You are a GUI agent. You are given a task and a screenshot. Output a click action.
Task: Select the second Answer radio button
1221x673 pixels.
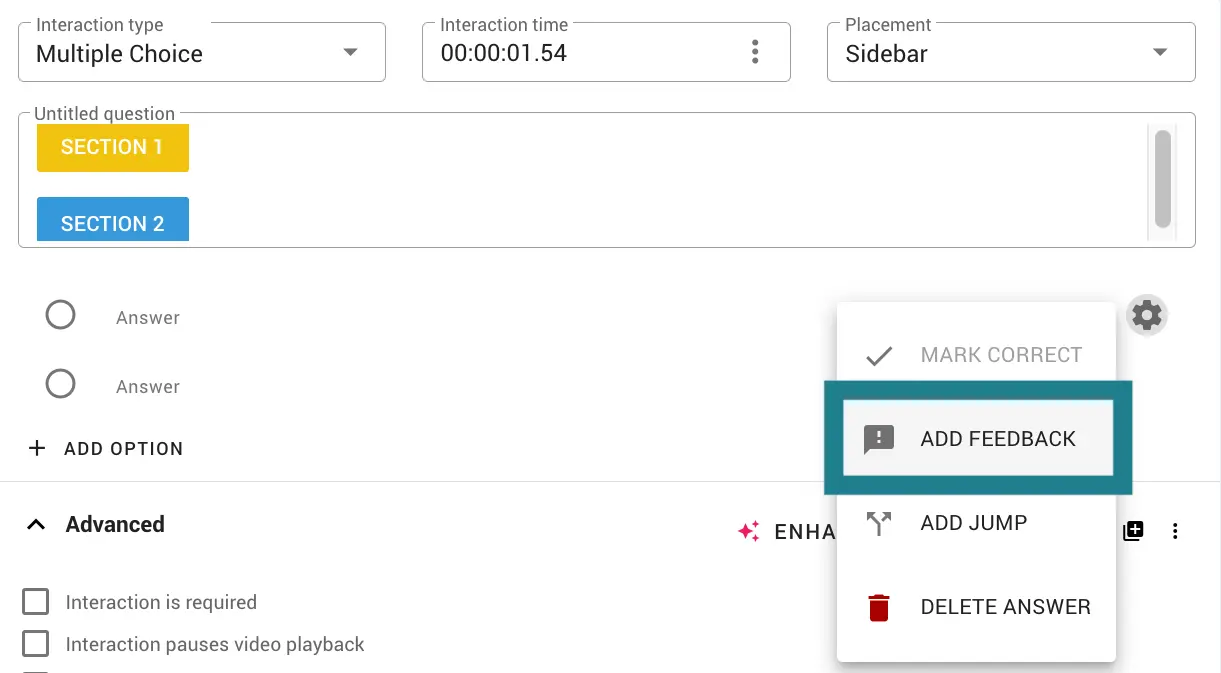61,383
